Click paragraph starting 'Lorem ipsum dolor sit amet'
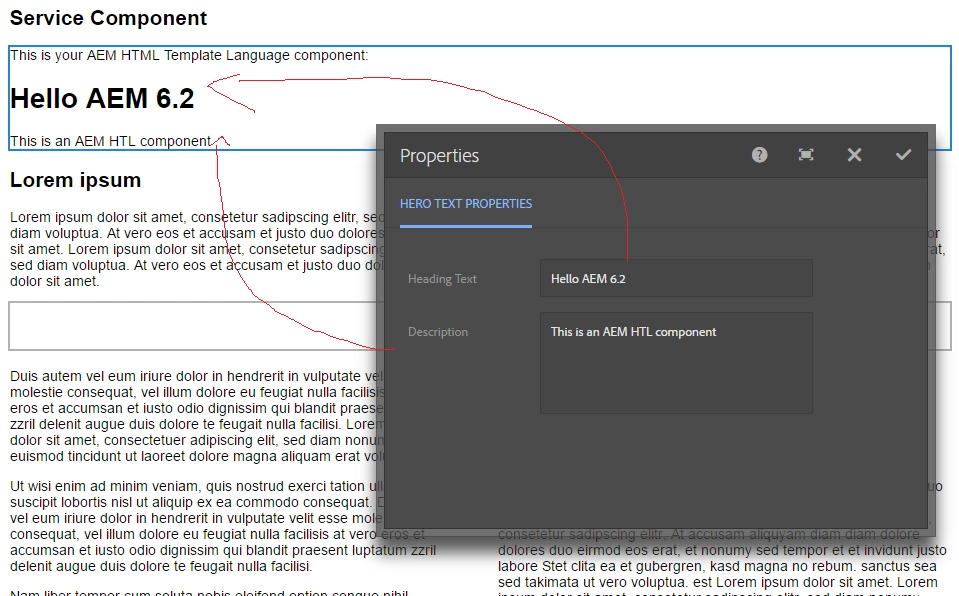This screenshot has width=959, height=596. 197,249
